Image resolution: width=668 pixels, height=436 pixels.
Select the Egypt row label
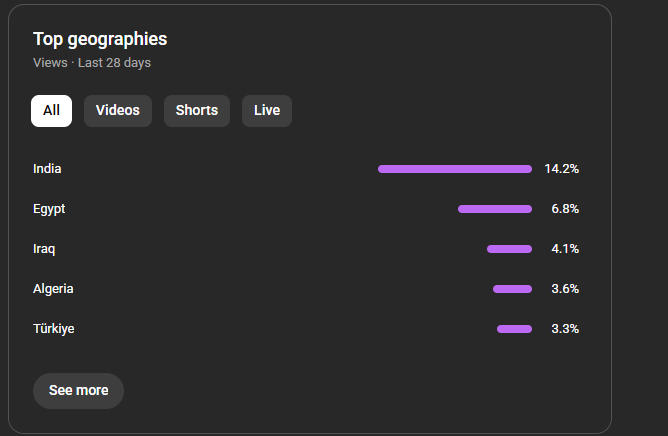[49, 209]
